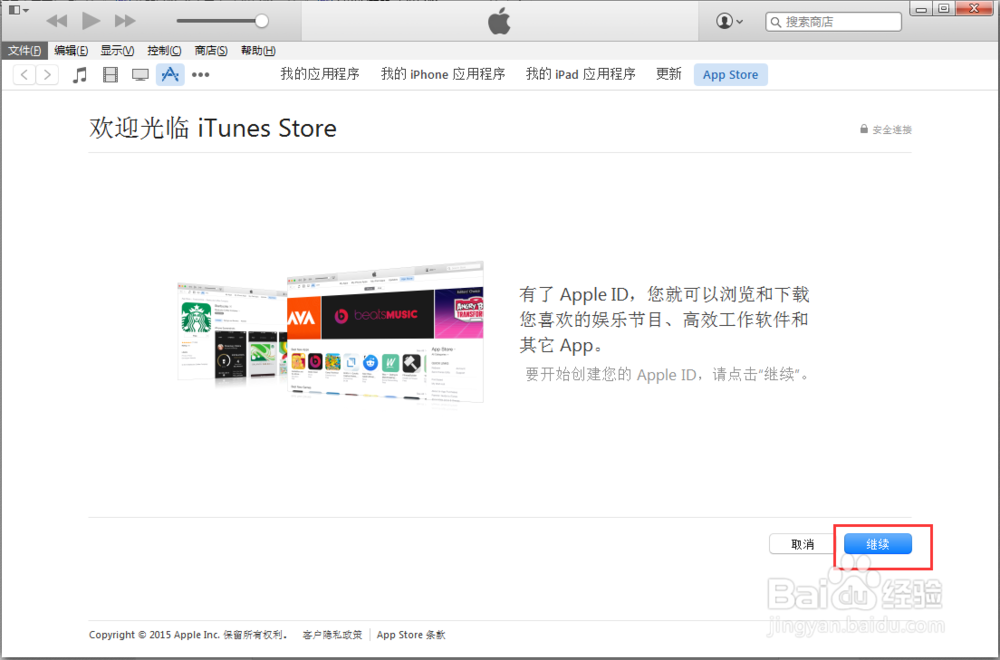Switch to the TV Shows monitor icon
1000x660 pixels.
pos(140,75)
